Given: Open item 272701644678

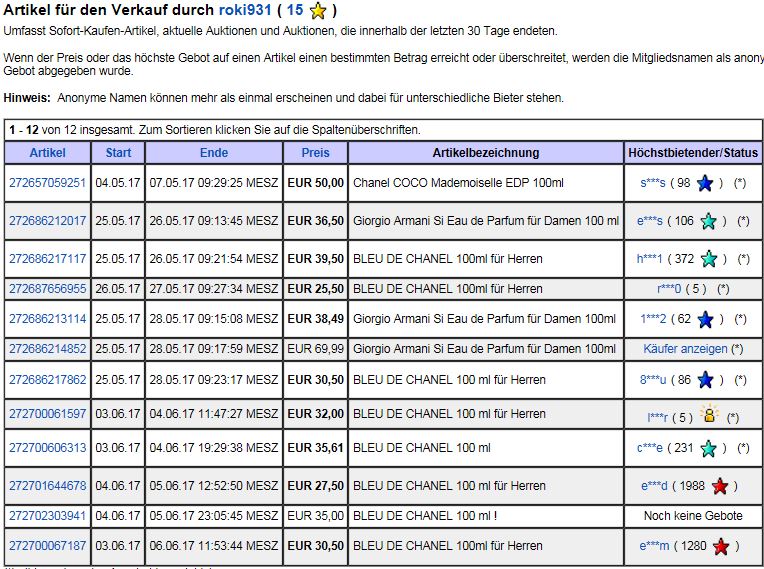Looking at the screenshot, I should click(x=47, y=486).
